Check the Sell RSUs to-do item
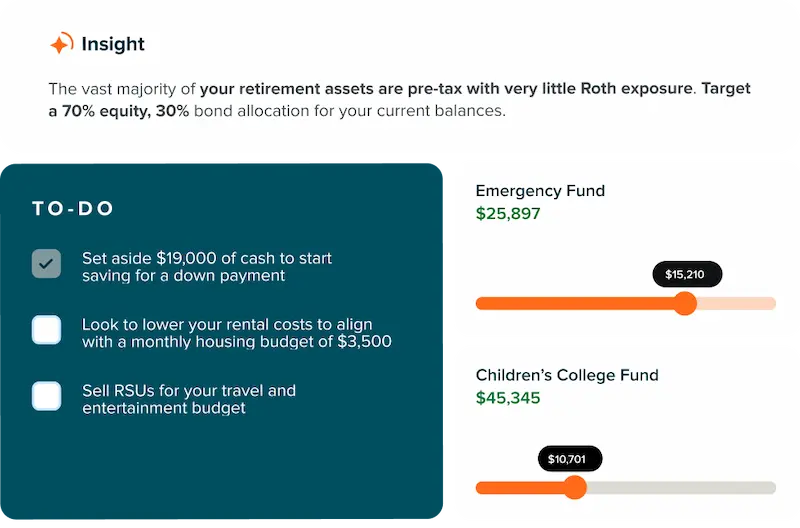This screenshot has height=528, width=800. click(x=47, y=396)
